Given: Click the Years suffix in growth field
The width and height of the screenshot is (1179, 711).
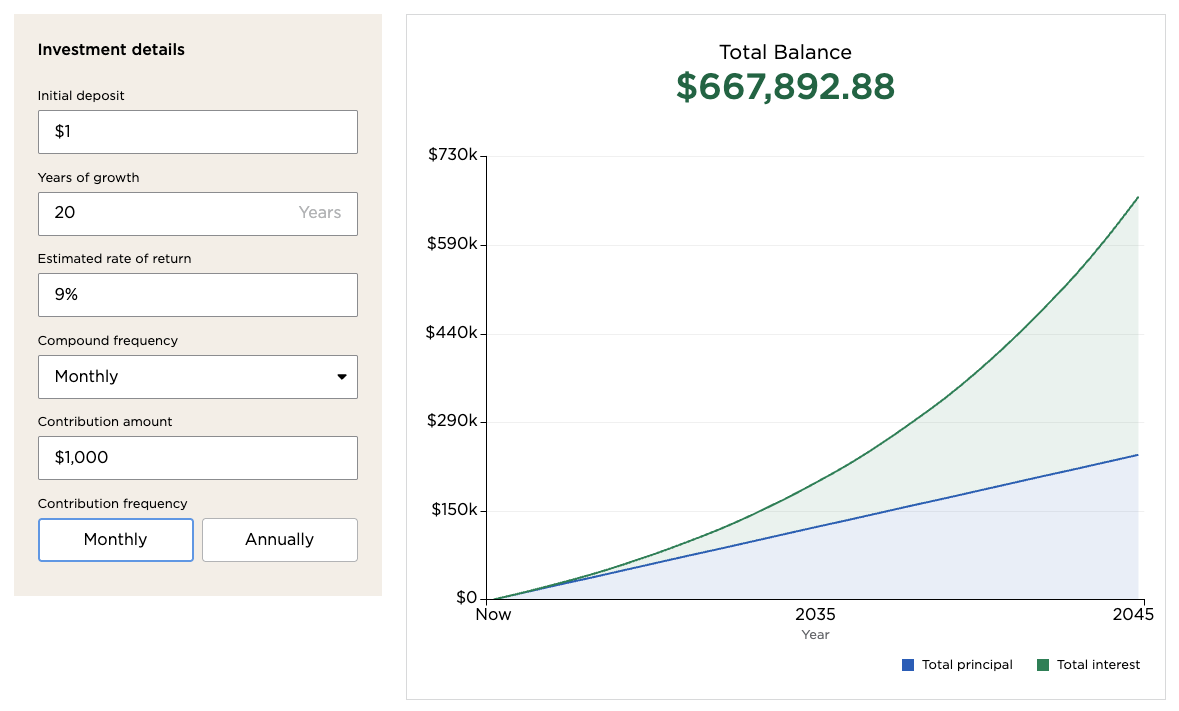Looking at the screenshot, I should tap(320, 213).
